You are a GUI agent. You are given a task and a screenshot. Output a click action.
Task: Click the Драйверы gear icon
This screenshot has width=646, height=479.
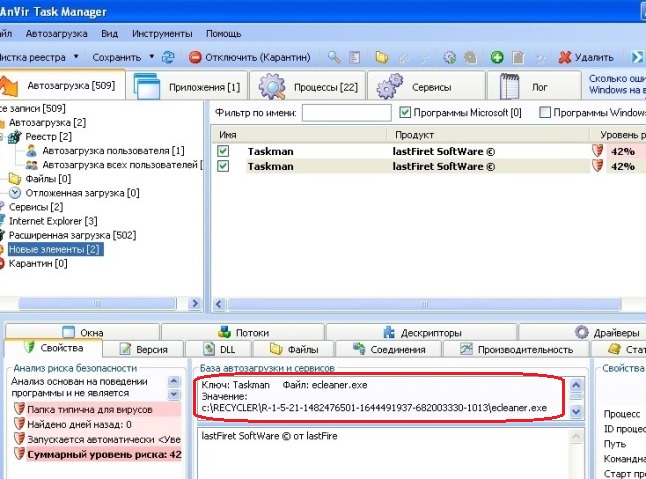(x=582, y=332)
